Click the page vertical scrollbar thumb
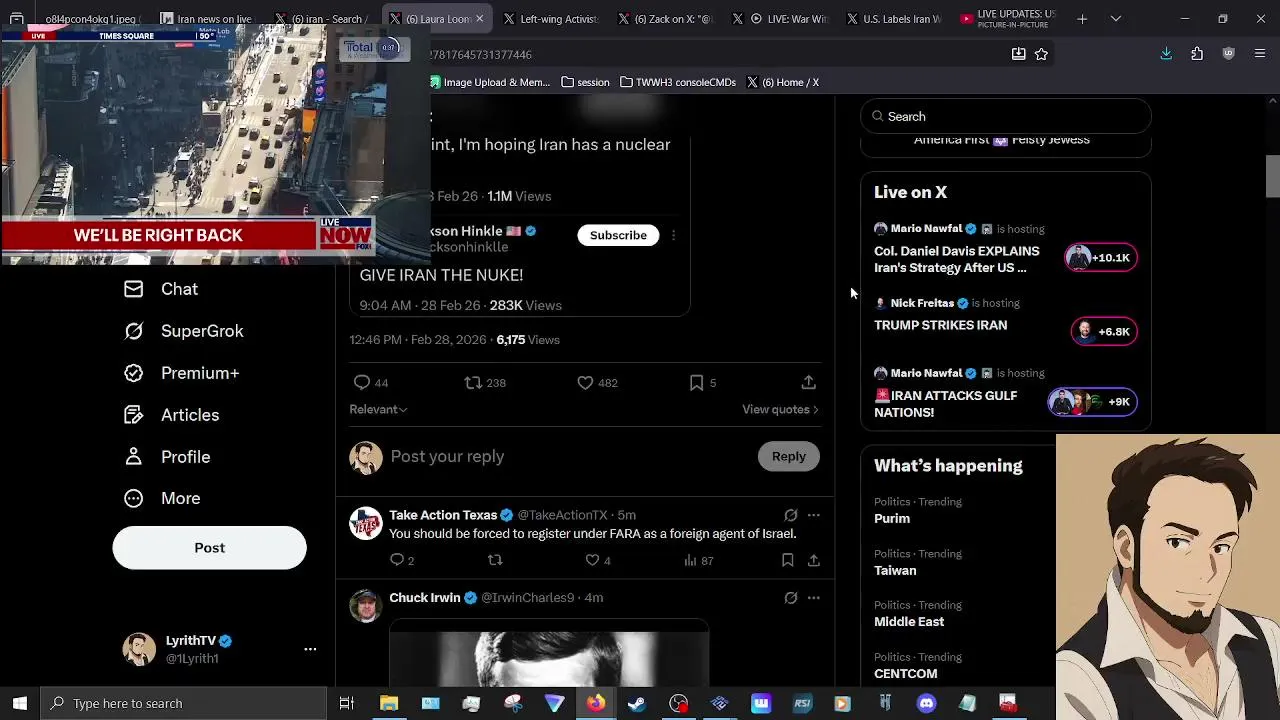This screenshot has width=1280, height=720. pyautogui.click(x=1272, y=177)
